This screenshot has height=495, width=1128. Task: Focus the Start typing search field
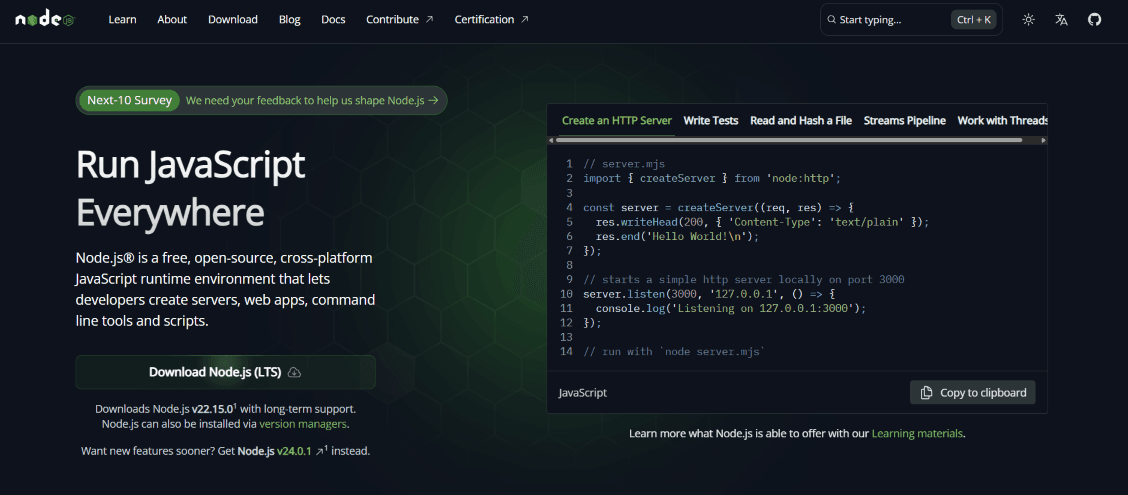point(911,20)
